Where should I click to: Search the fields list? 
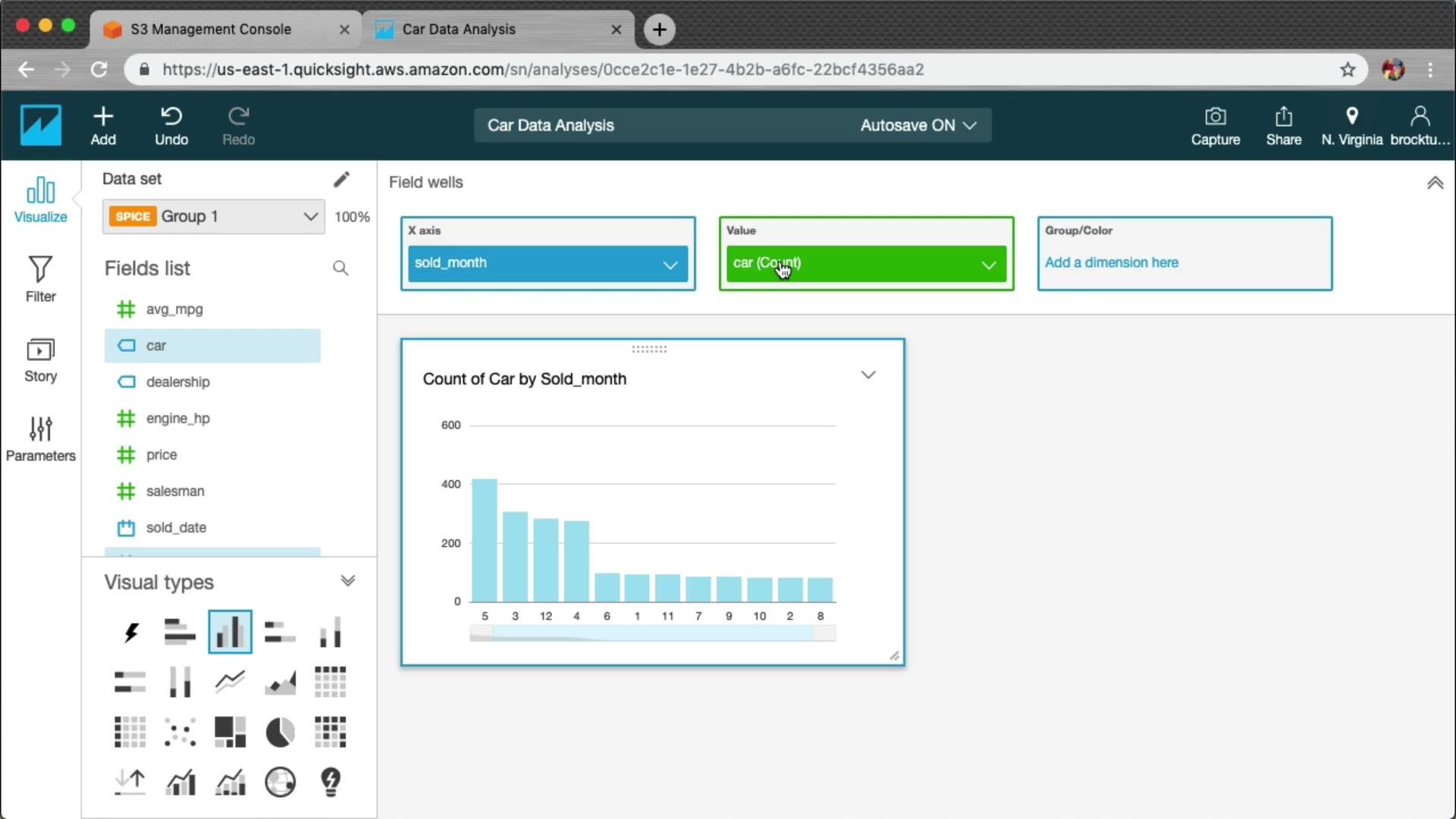[340, 268]
